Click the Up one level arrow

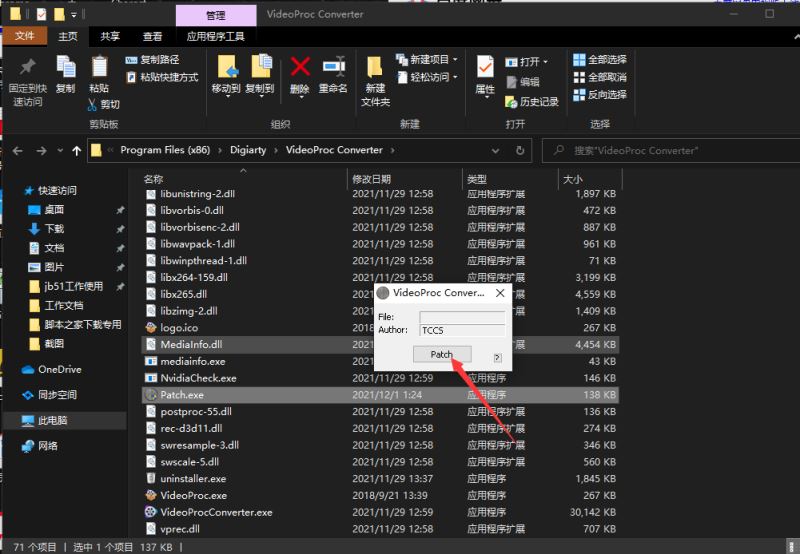[x=77, y=150]
